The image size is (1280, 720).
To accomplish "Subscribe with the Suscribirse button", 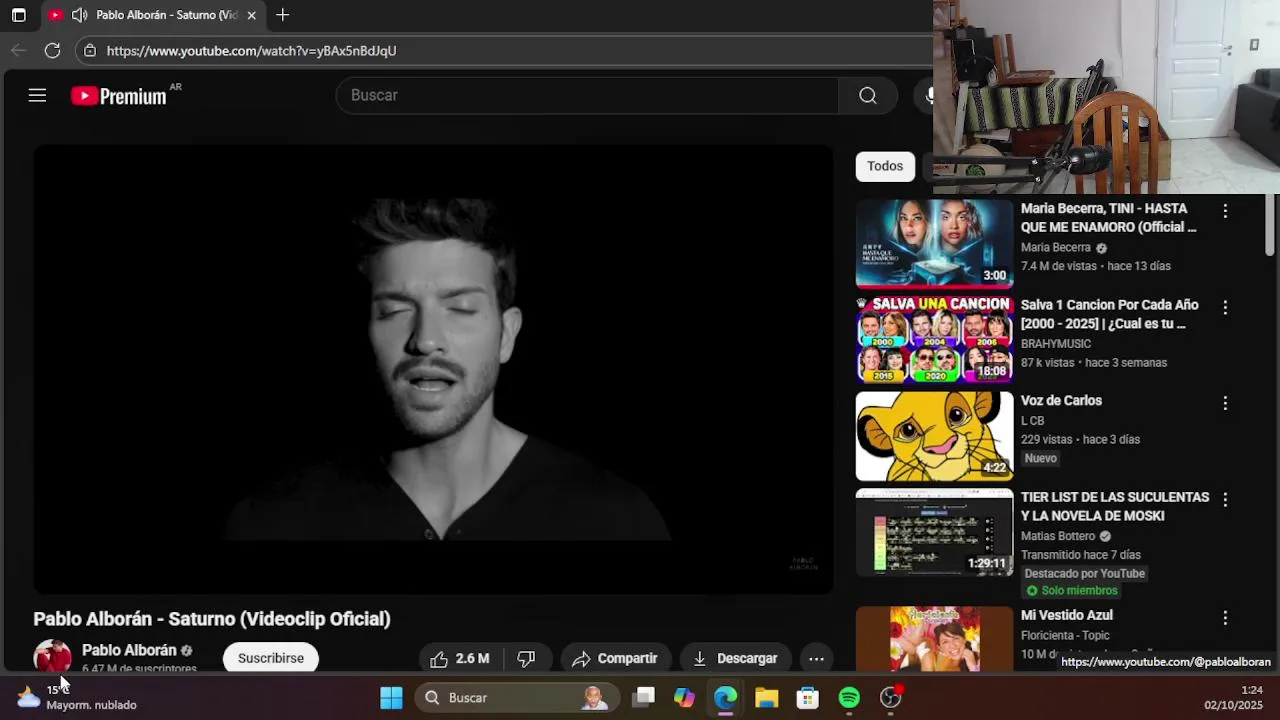I will pos(271,658).
